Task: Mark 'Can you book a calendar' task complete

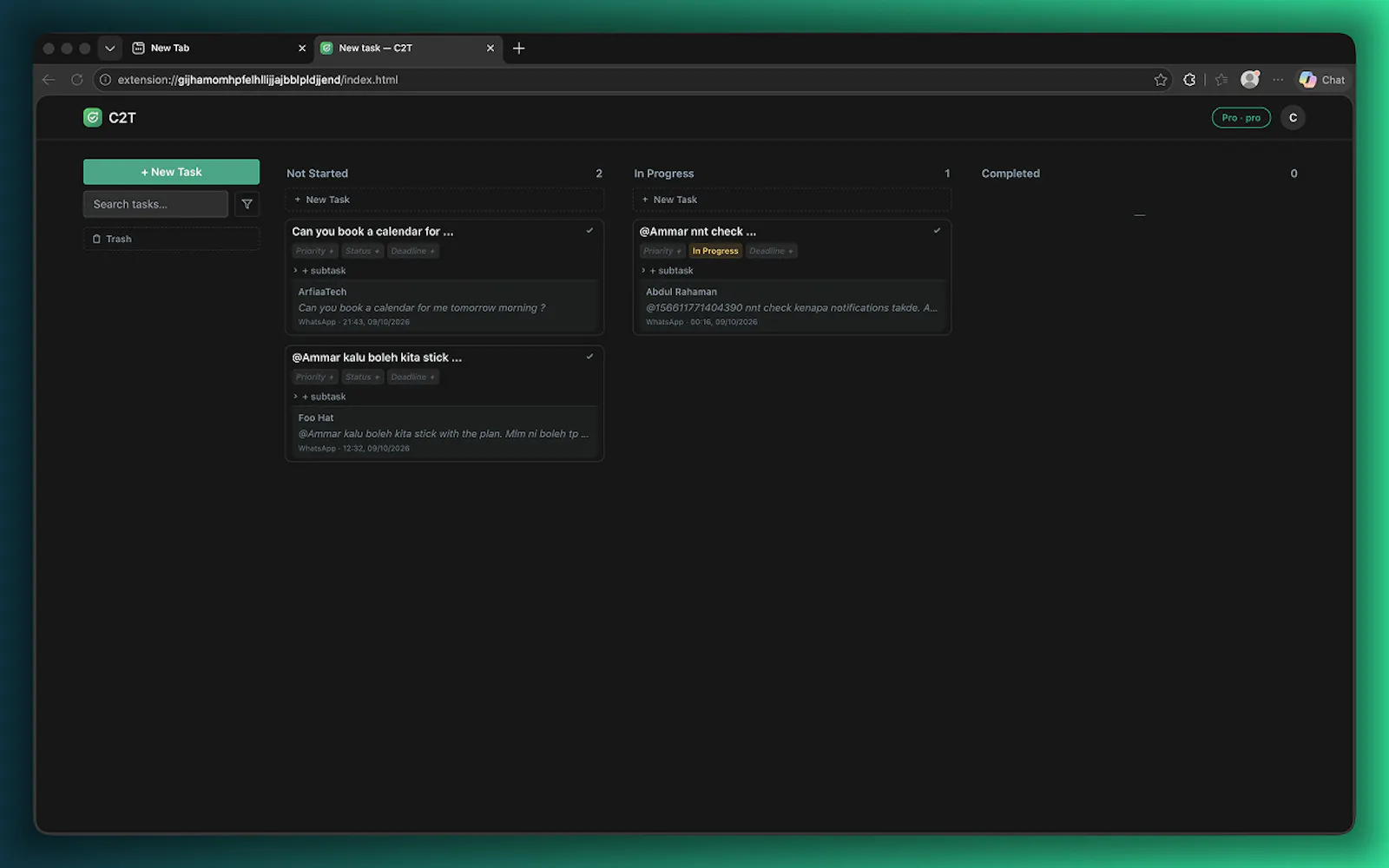Action: pos(589,231)
